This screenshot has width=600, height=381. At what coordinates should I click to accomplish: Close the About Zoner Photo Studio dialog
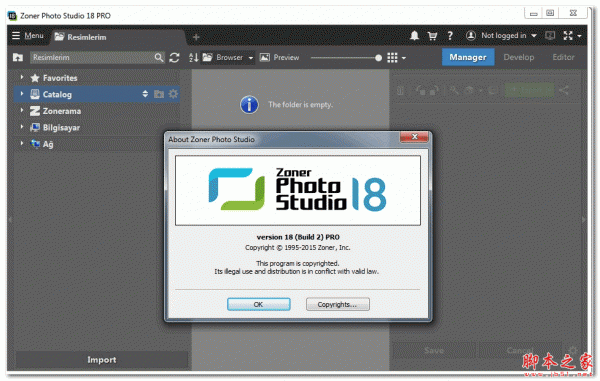(414, 137)
